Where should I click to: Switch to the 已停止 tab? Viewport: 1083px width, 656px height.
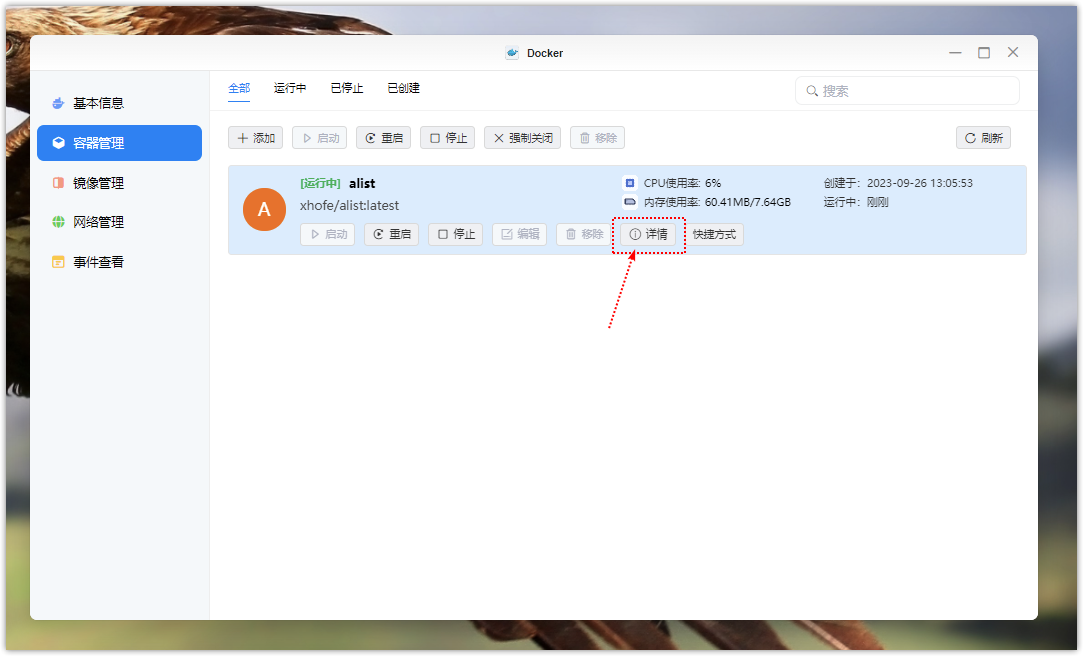pos(347,88)
